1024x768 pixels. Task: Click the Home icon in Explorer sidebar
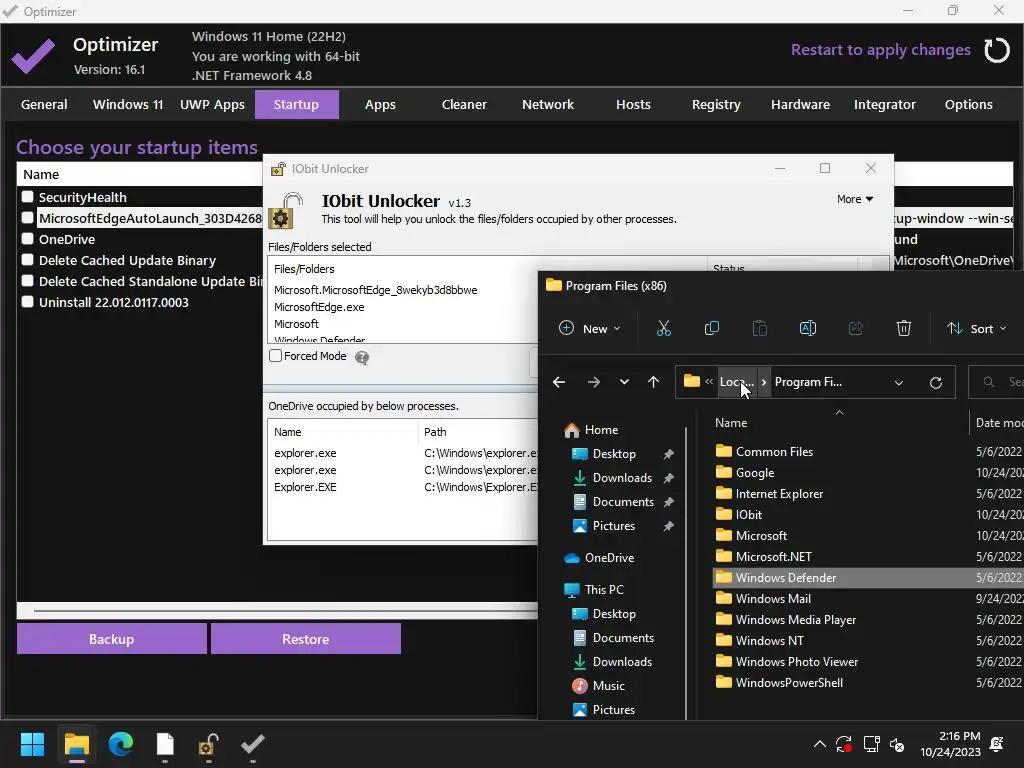pos(571,430)
